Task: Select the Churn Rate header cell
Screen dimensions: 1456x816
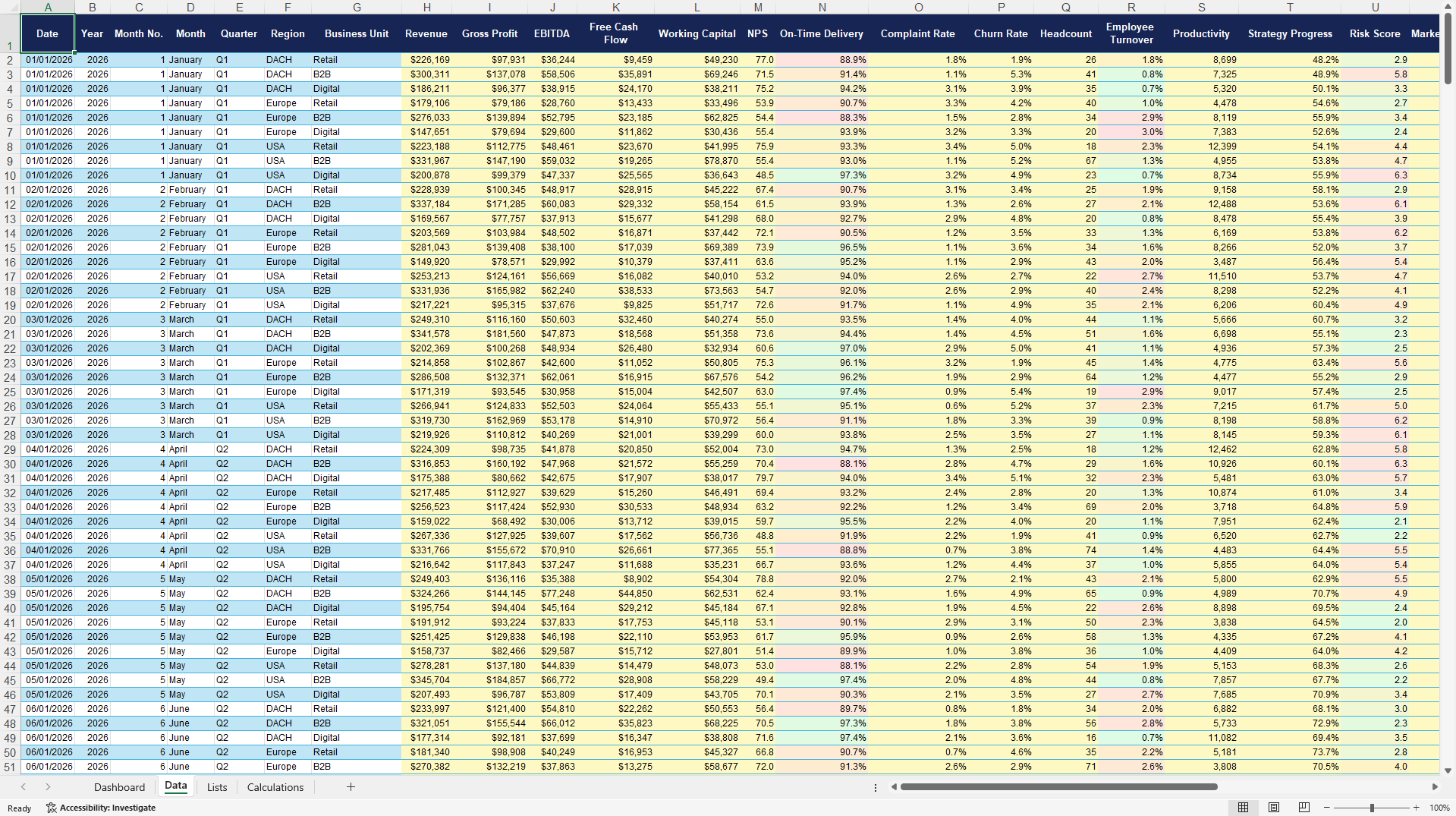Action: [x=1001, y=33]
